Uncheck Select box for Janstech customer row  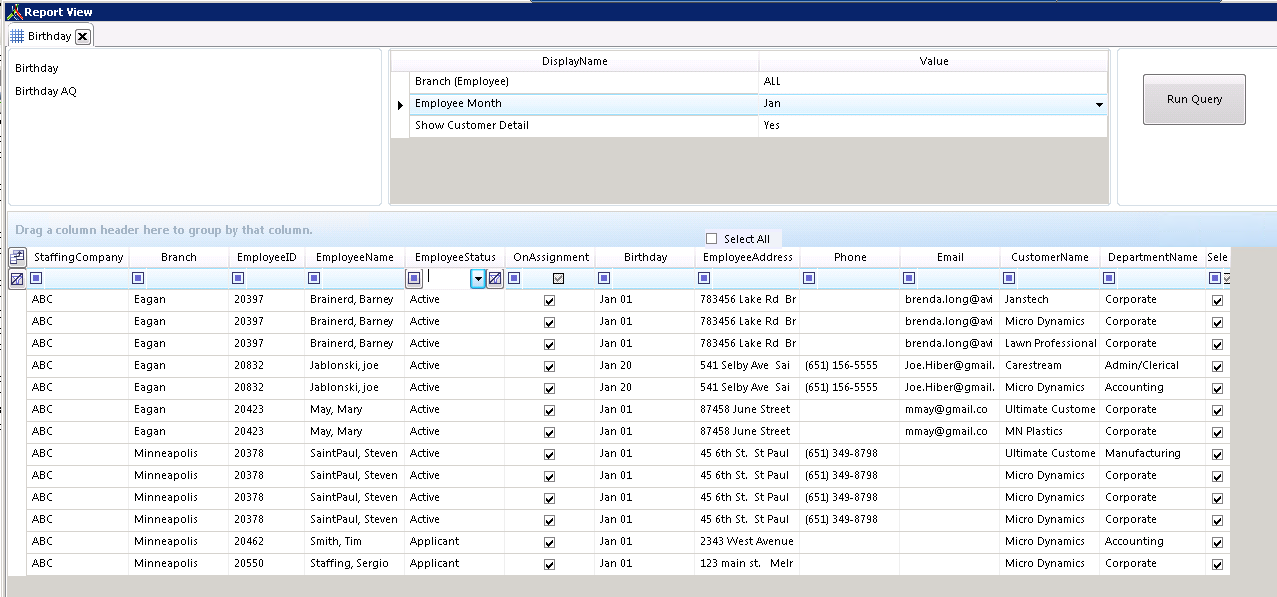[x=1217, y=300]
